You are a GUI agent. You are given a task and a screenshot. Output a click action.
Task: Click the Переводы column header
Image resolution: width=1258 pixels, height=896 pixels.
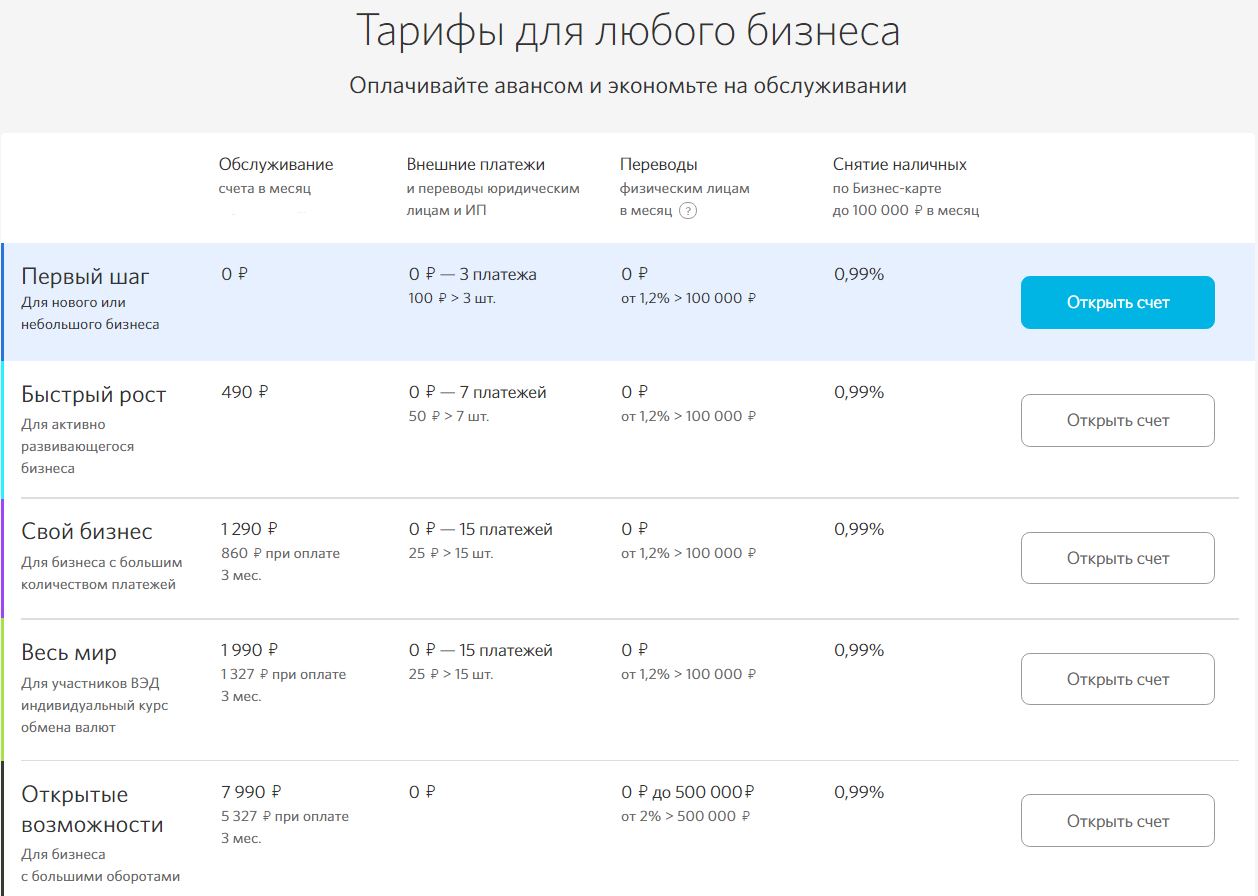[659, 164]
